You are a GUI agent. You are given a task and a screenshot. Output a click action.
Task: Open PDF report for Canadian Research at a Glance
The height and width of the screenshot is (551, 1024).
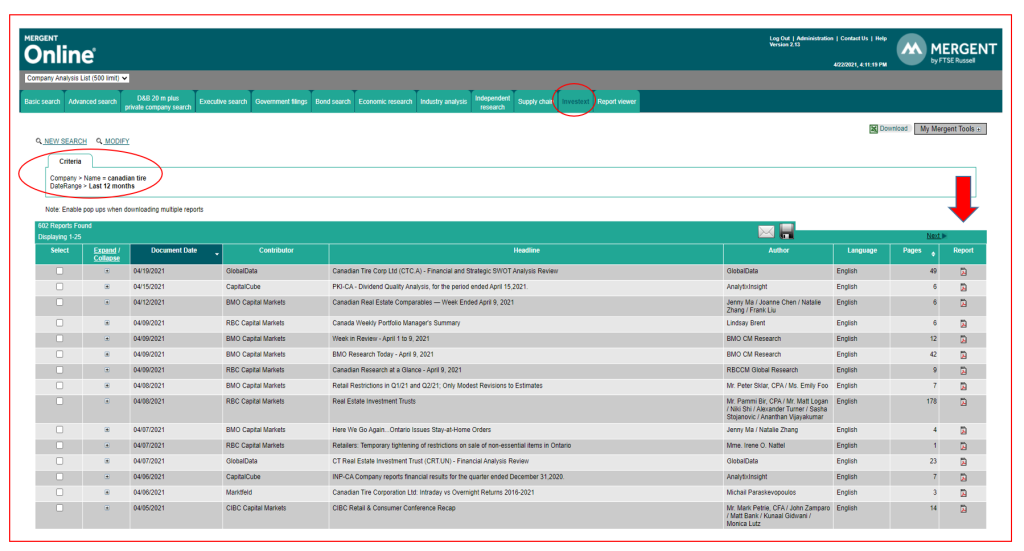[963, 371]
